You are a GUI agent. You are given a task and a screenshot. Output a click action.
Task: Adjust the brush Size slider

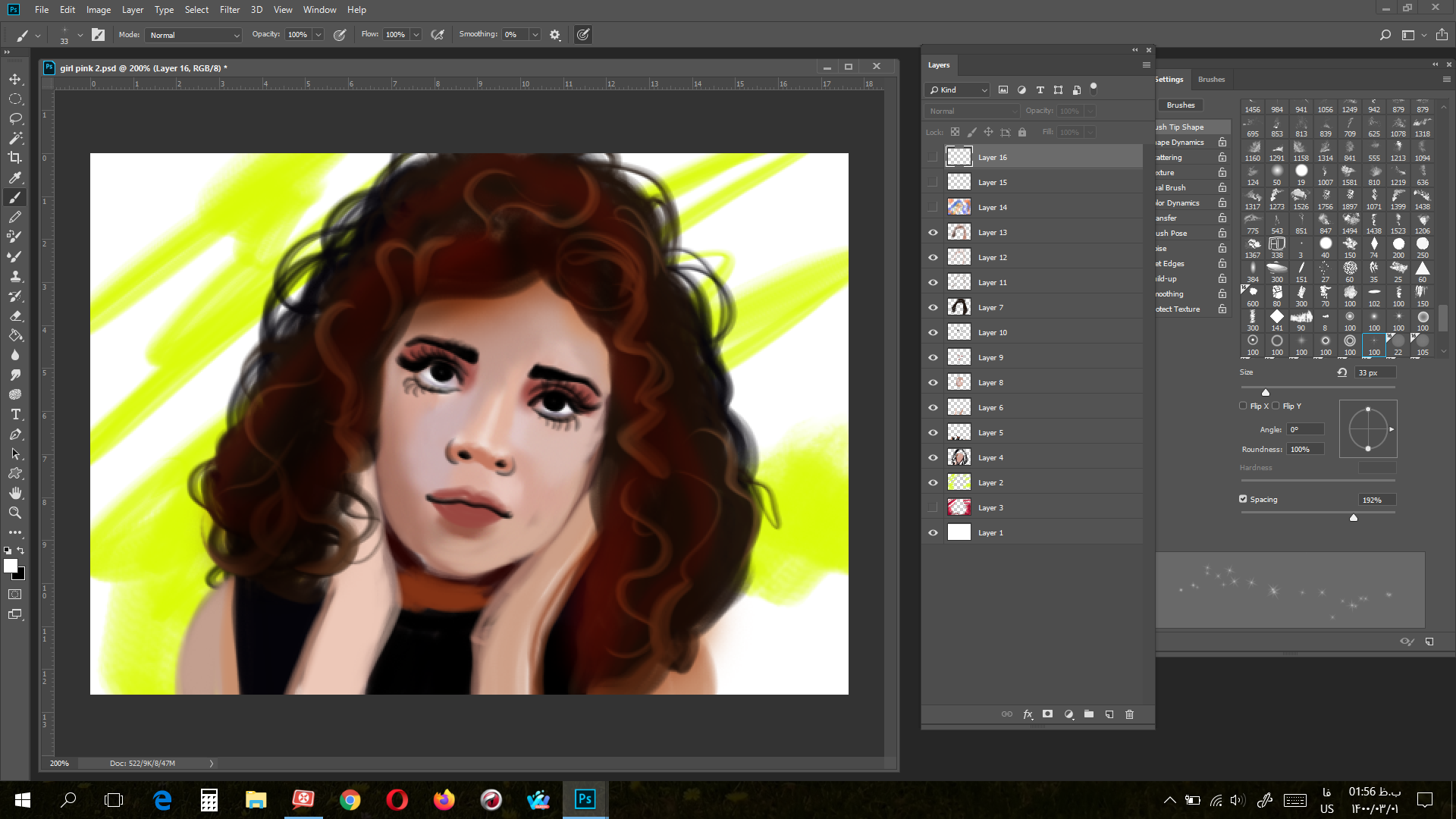point(1265,392)
